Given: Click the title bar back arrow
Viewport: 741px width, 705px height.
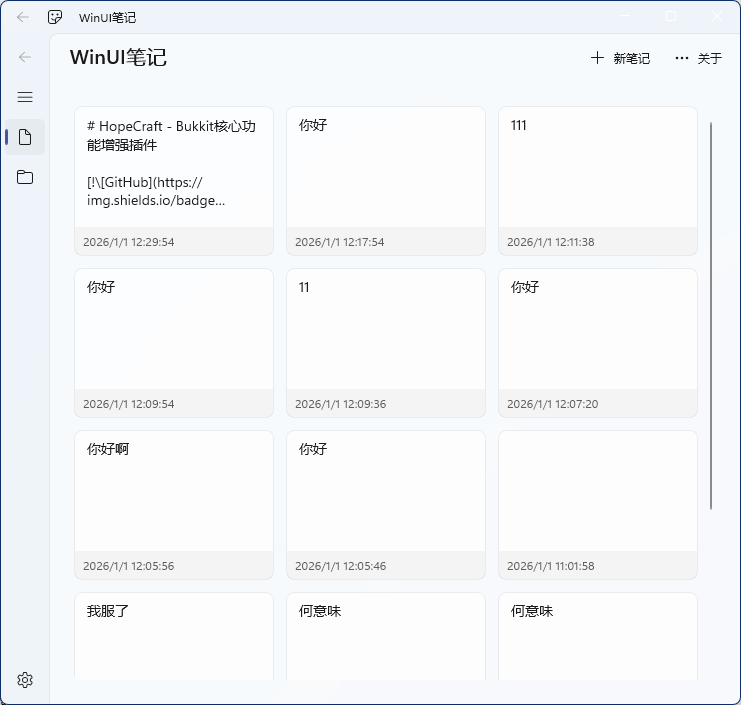Looking at the screenshot, I should click(23, 17).
